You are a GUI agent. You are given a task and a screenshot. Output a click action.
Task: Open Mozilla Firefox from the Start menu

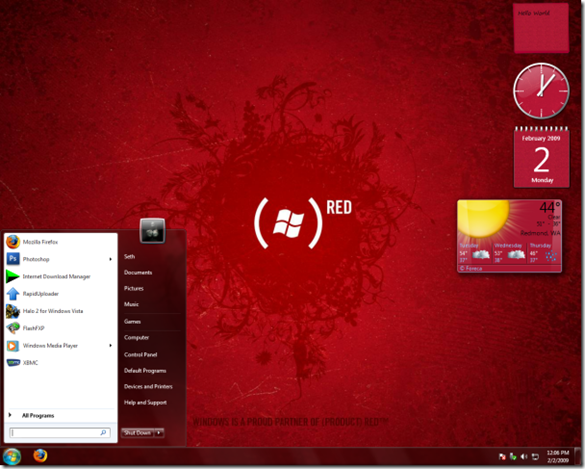point(60,242)
